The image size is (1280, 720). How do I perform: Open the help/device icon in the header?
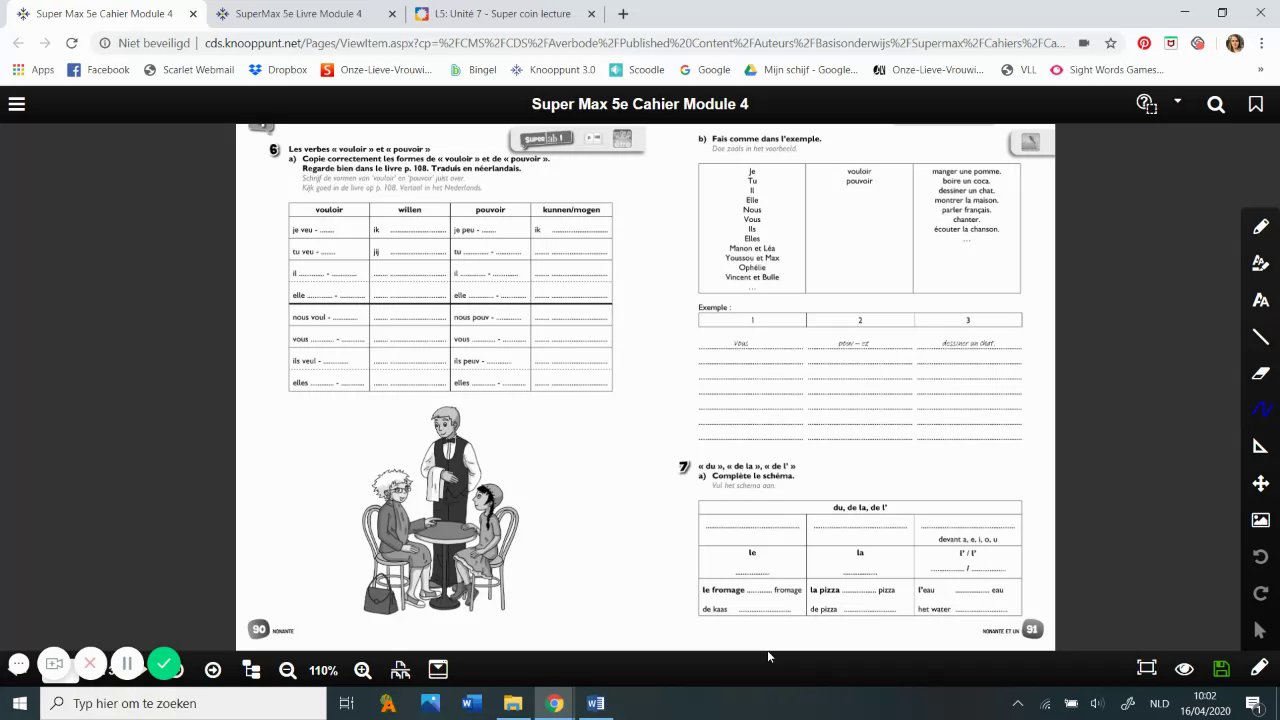(x=1147, y=104)
